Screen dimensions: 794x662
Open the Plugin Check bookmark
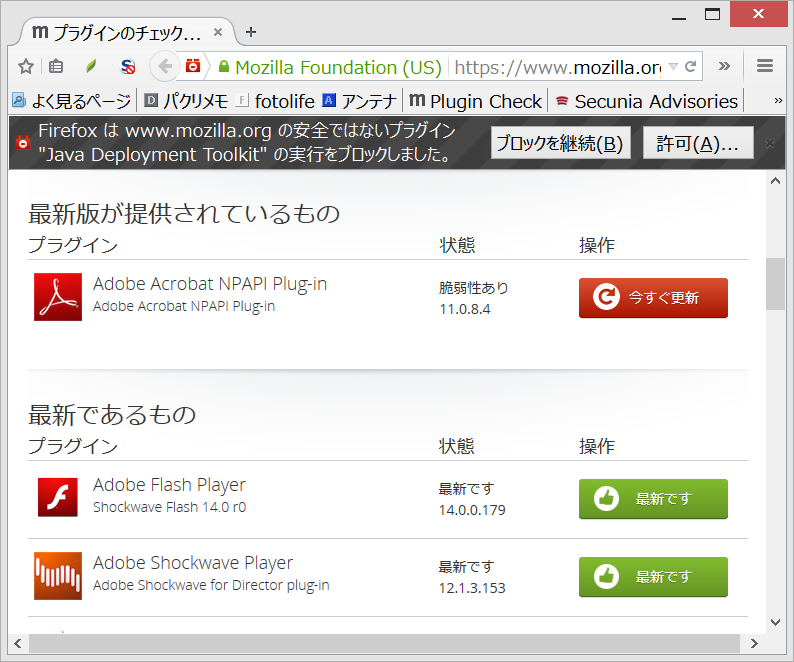click(x=475, y=101)
